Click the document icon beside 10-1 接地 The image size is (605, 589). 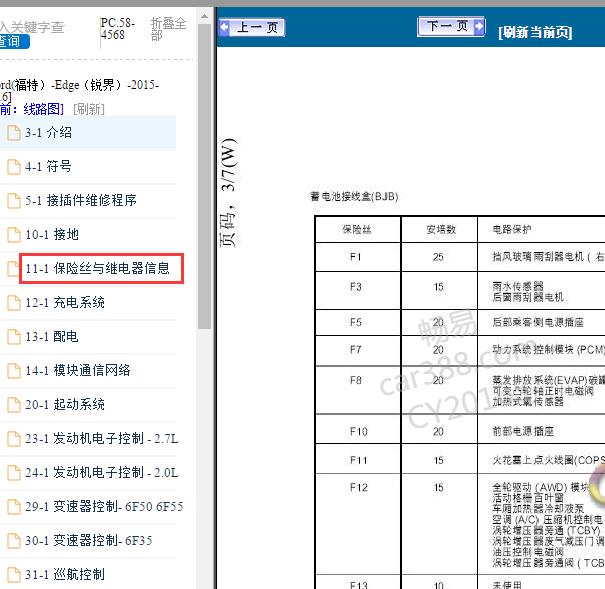click(14, 235)
